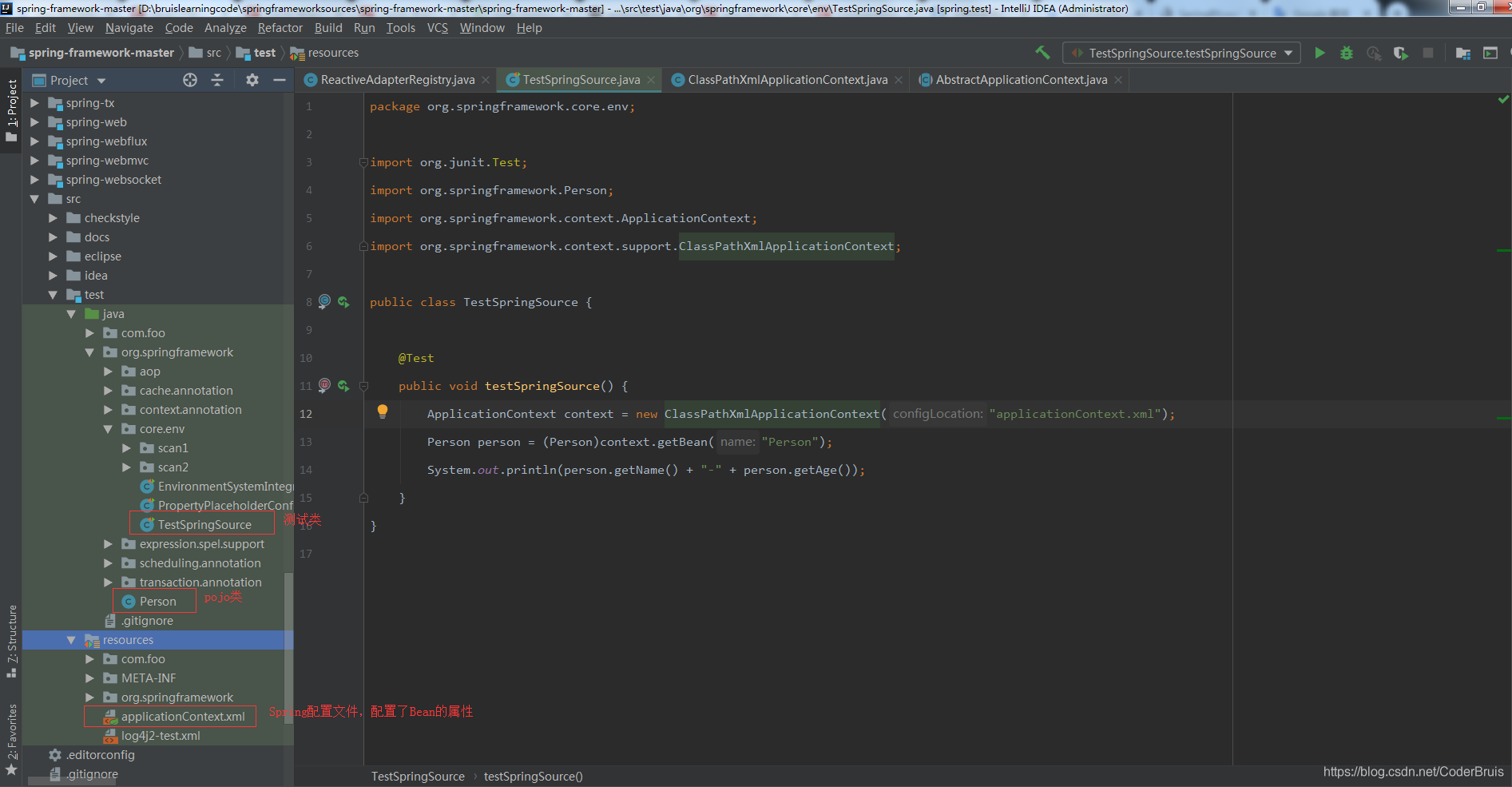Hide the Project panel with the minimize dash
1512x787 pixels.
pos(280,80)
